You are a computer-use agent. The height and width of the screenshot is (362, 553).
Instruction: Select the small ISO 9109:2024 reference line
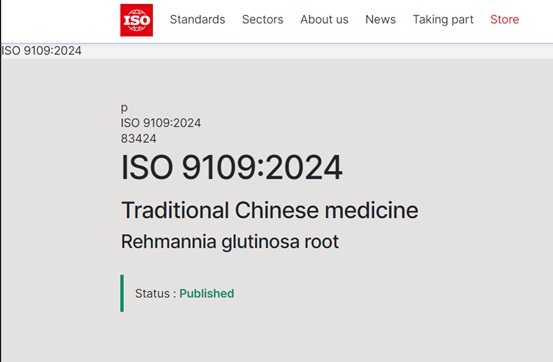tap(161, 123)
